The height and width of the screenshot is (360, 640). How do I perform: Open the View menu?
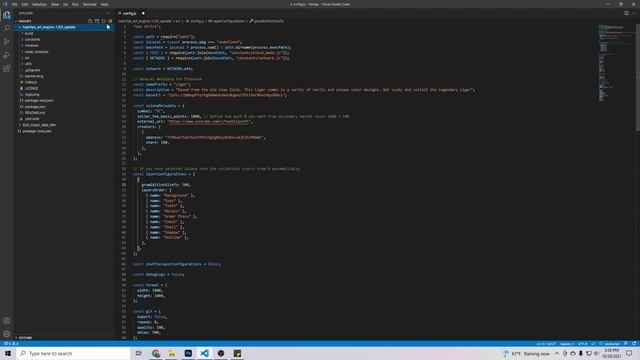point(55,4)
